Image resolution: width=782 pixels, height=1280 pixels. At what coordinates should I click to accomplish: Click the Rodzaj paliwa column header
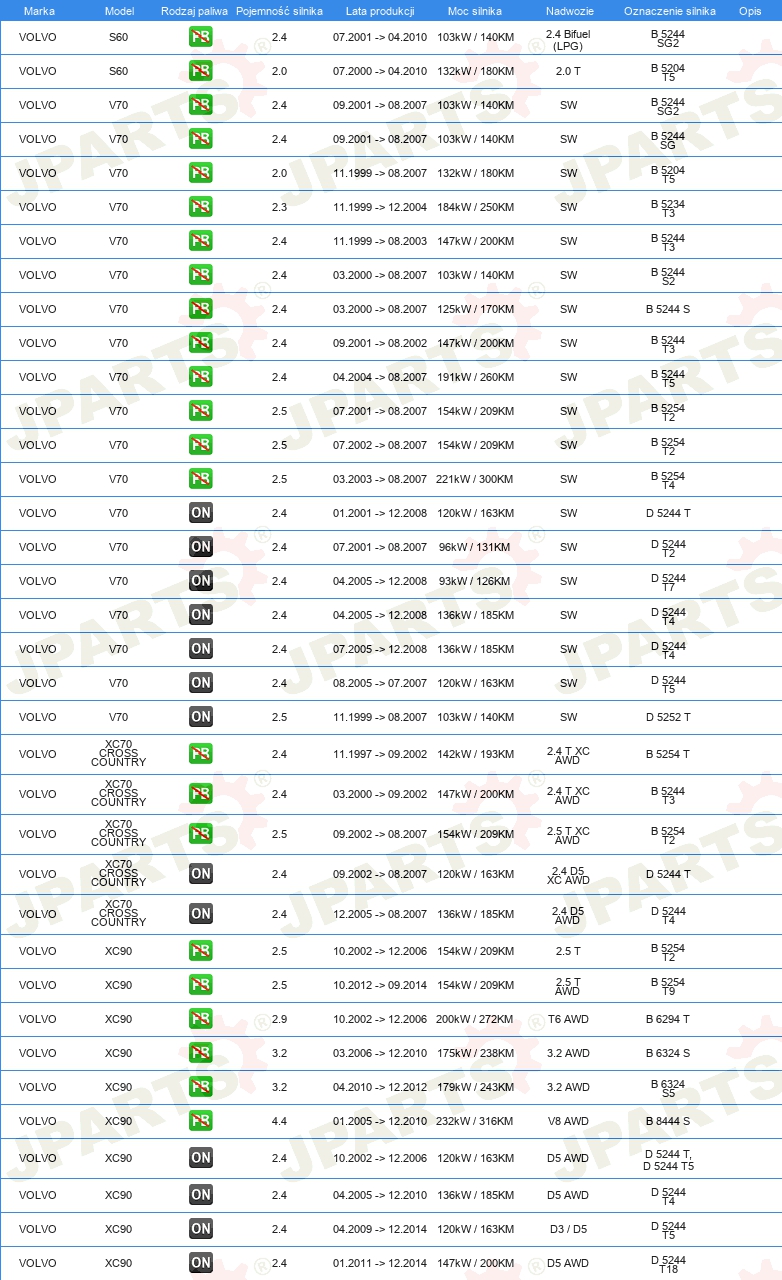click(x=194, y=10)
